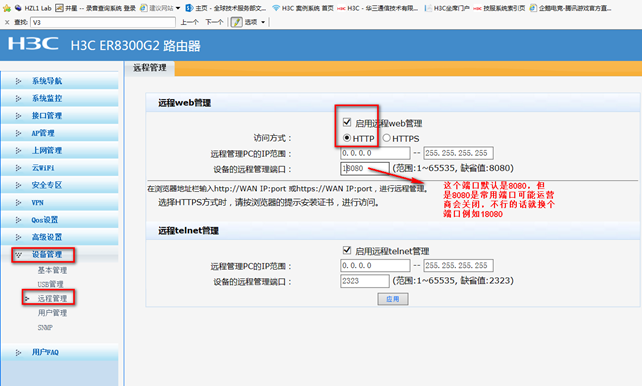This screenshot has height=386, width=642.
Task: Click web management end IP field 255.255.255.255
Action: [x=458, y=153]
